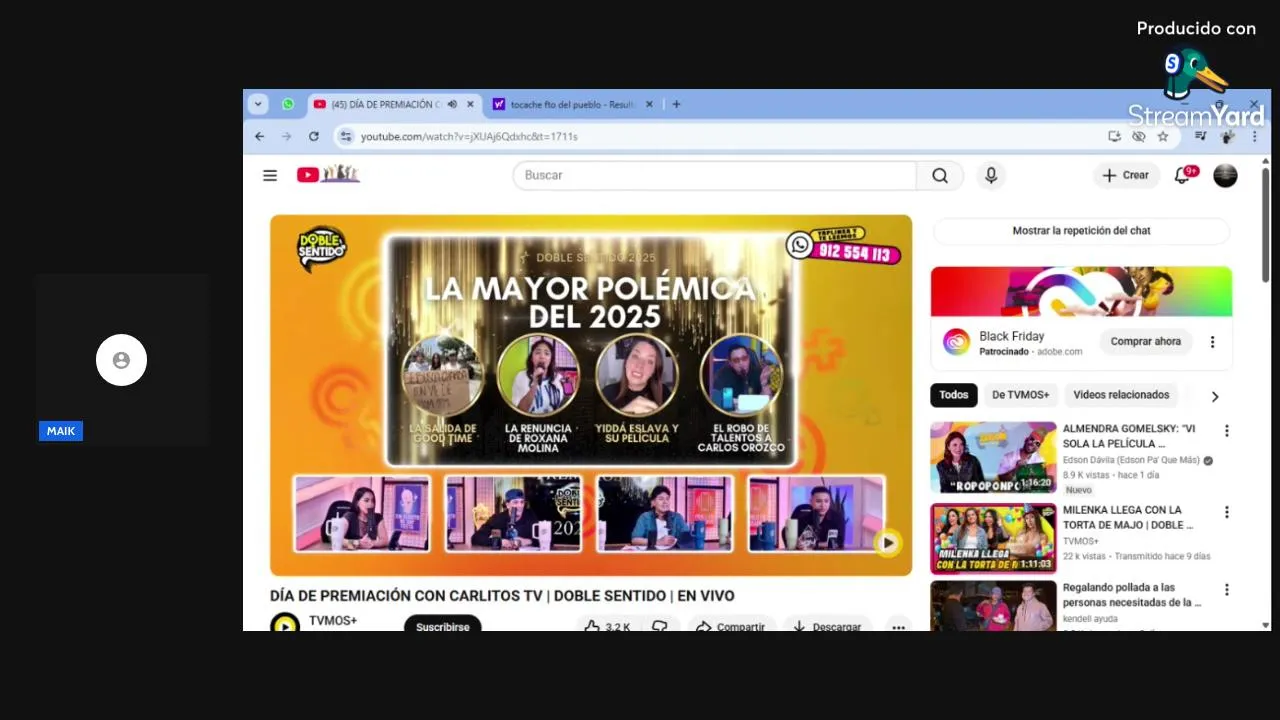The height and width of the screenshot is (720, 1280).
Task: Click the browser forward arrow
Action: point(287,136)
